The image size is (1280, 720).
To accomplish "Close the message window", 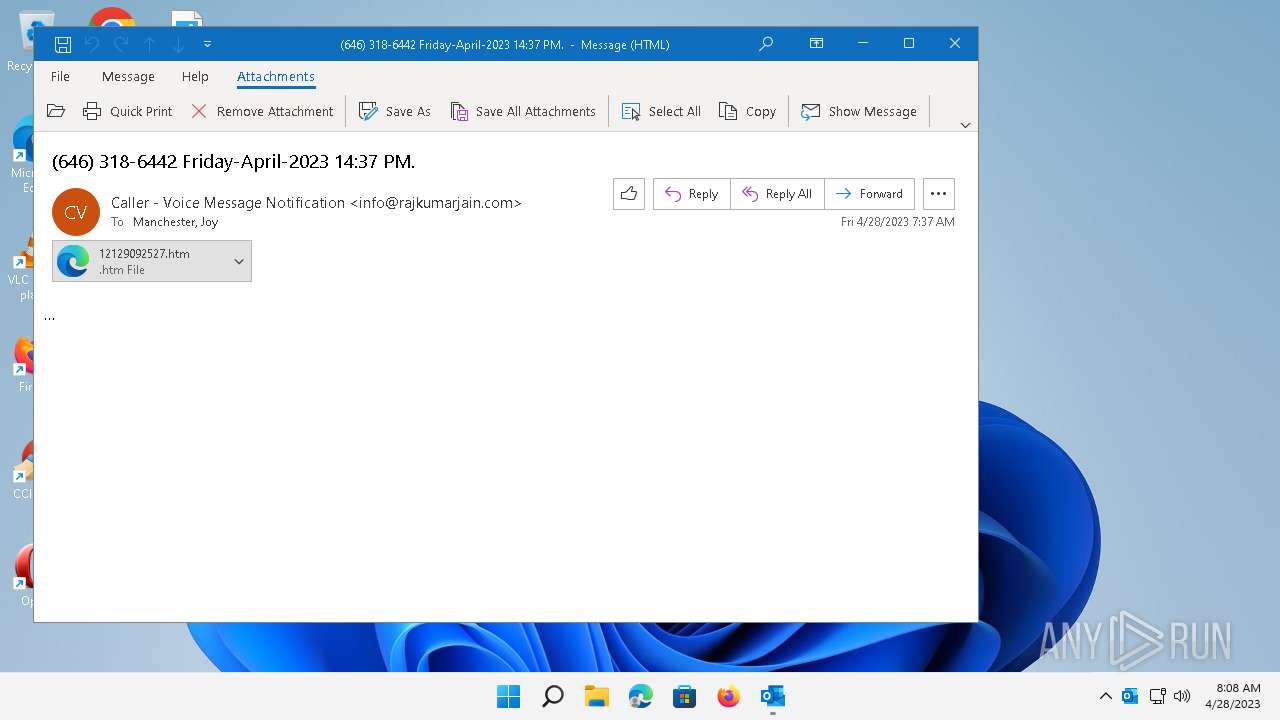I will tap(955, 43).
